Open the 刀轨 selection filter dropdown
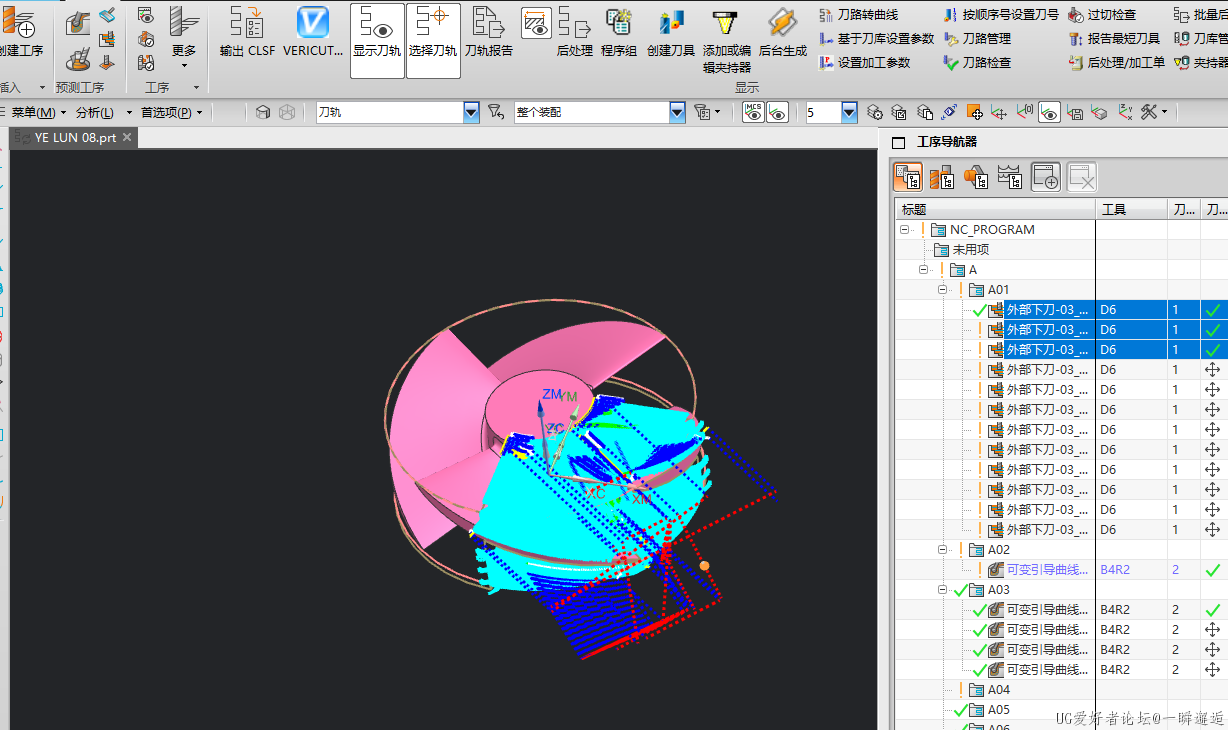This screenshot has height=730, width=1228. pos(471,113)
